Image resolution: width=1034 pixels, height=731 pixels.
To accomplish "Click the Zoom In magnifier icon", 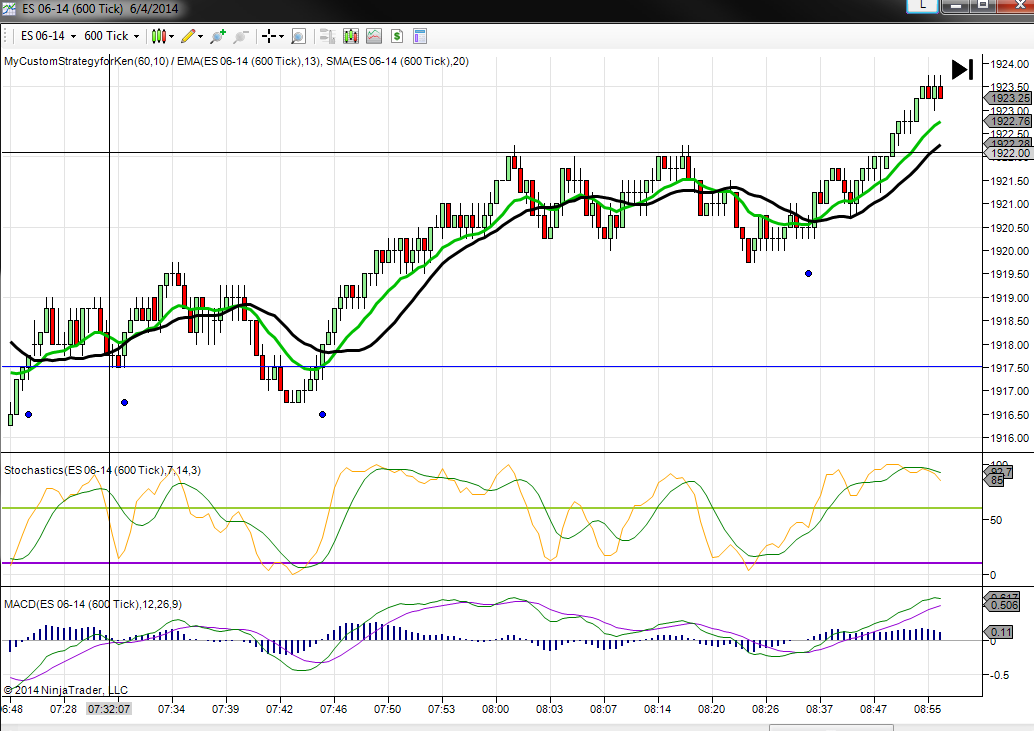I will tap(217, 36).
